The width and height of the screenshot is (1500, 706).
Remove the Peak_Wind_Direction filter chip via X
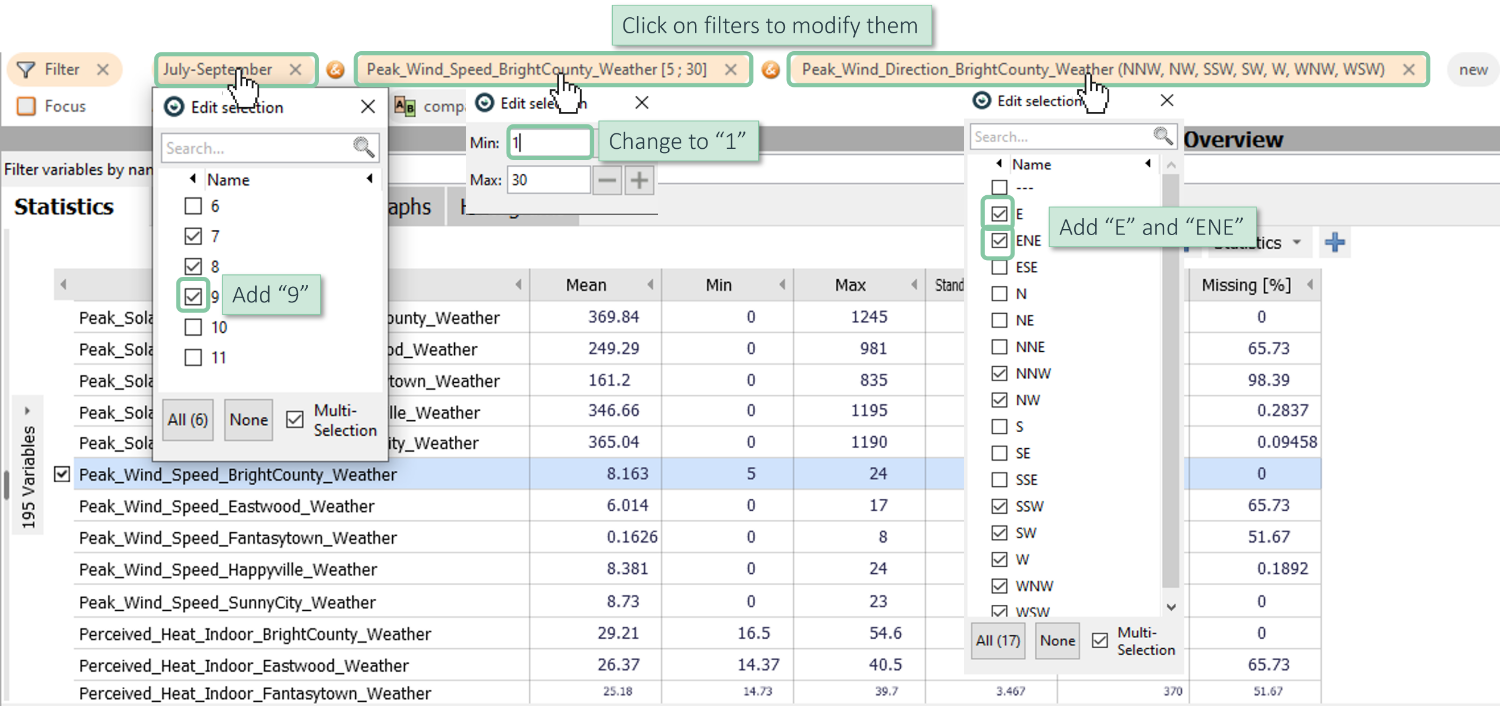1409,70
